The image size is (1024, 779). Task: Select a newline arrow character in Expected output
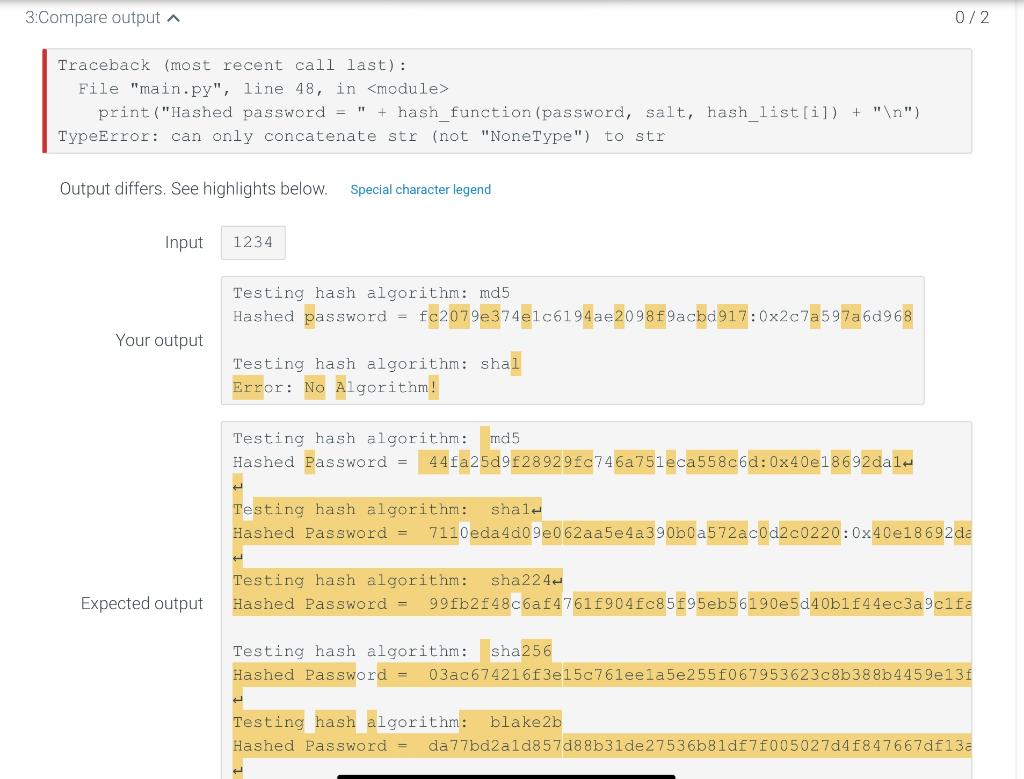pos(908,461)
